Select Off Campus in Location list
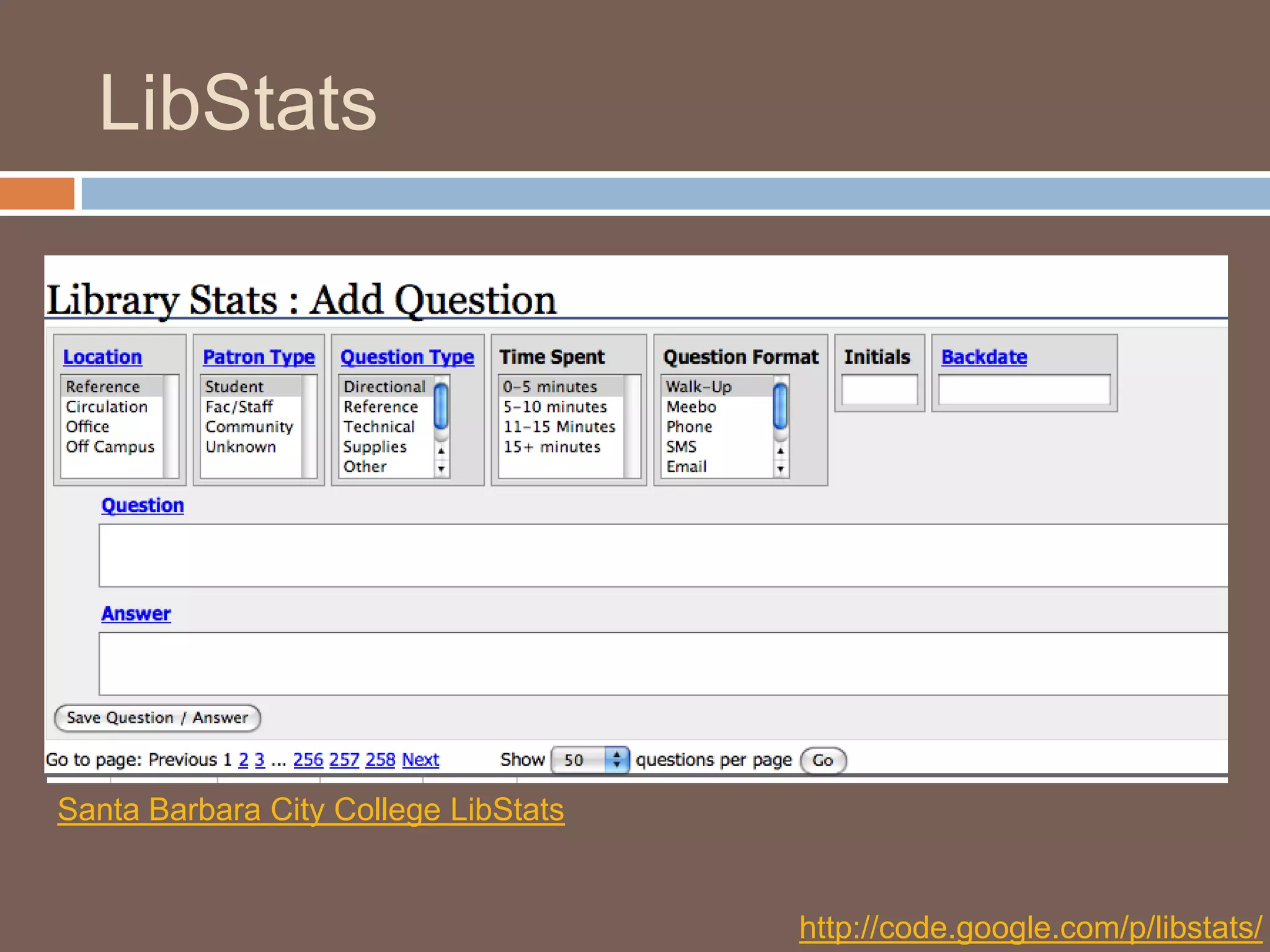 click(x=112, y=446)
